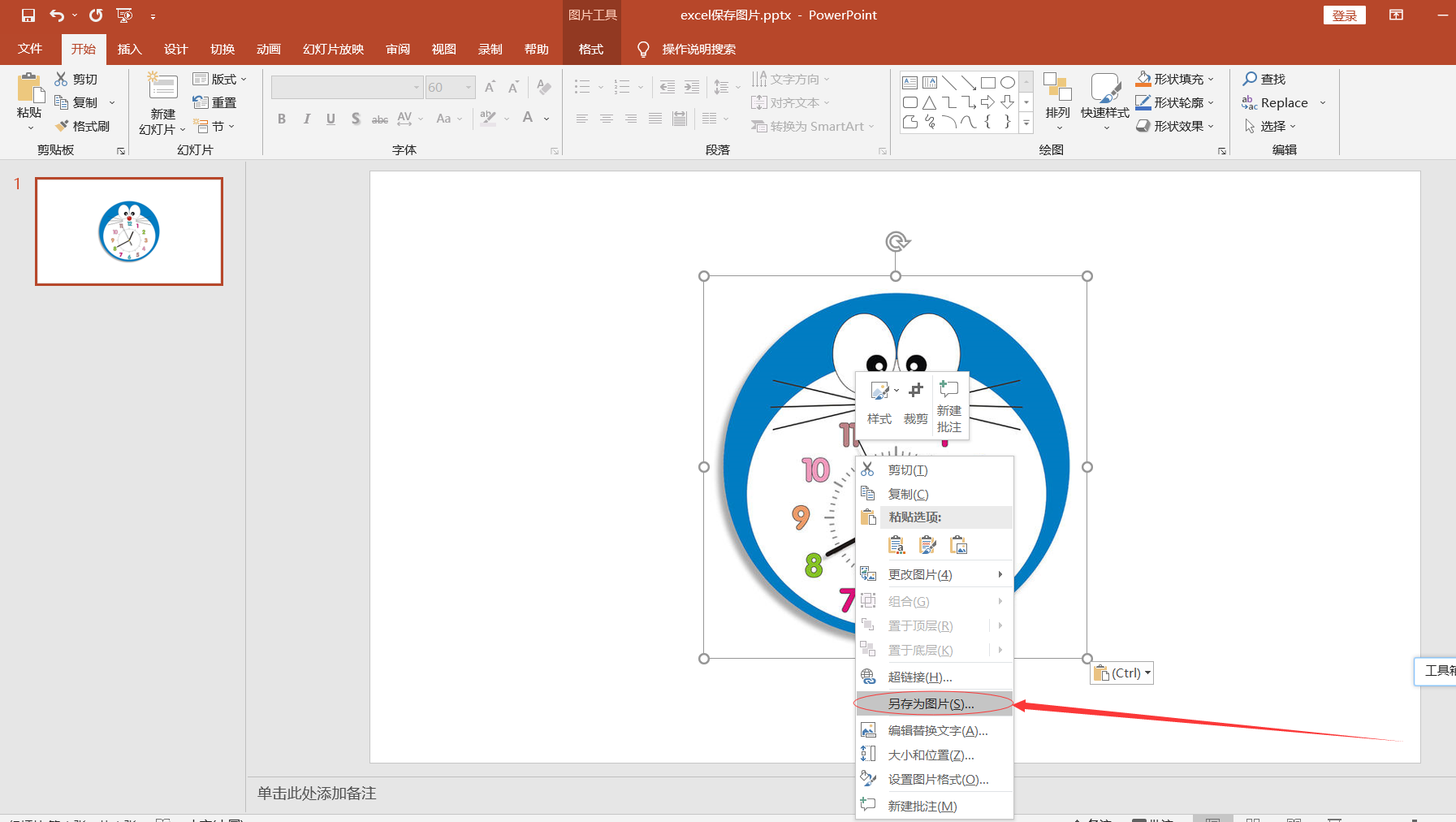Click Replace in the editing group

pyautogui.click(x=1283, y=102)
